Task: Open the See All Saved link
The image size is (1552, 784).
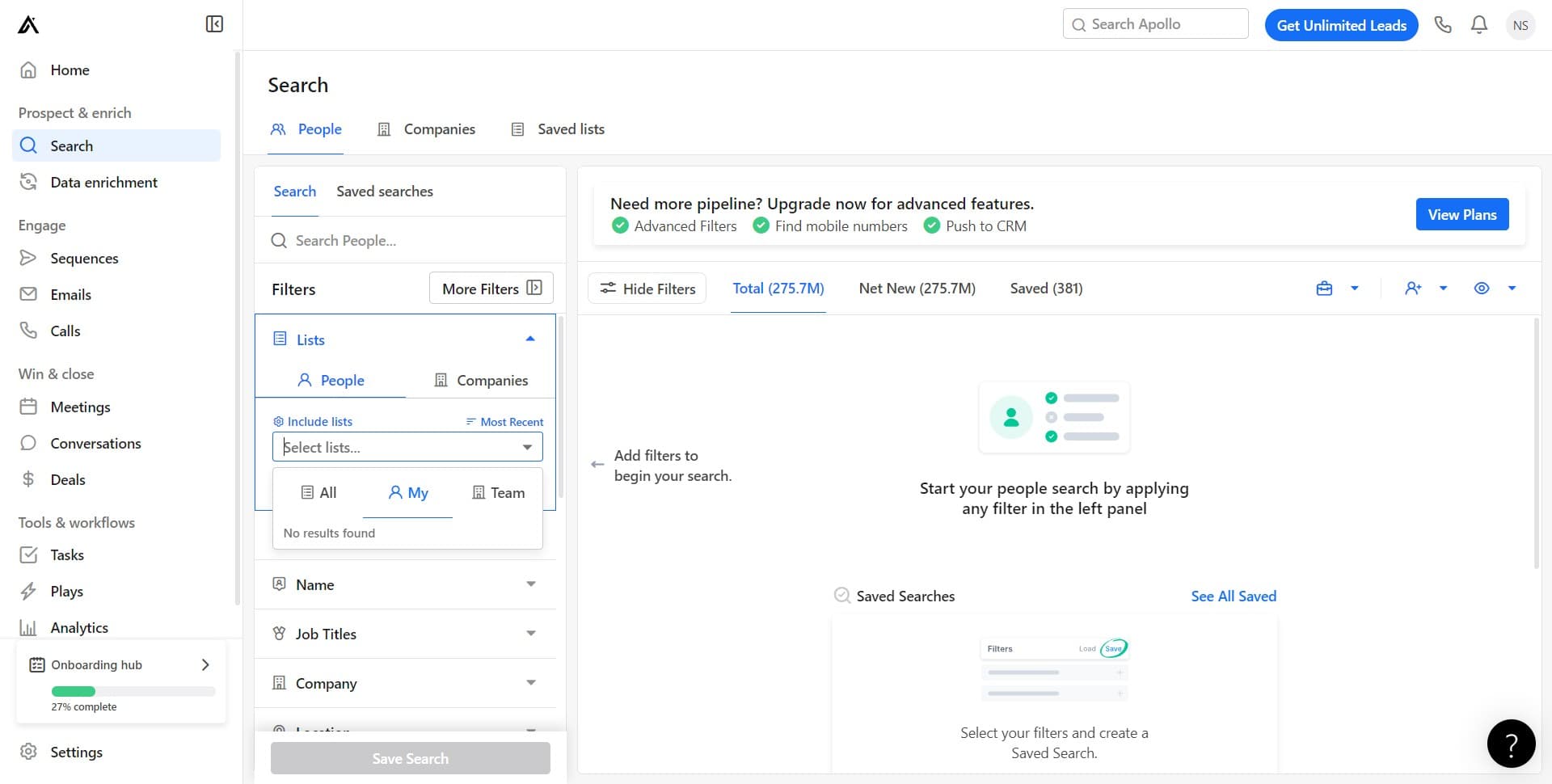Action: point(1233,596)
